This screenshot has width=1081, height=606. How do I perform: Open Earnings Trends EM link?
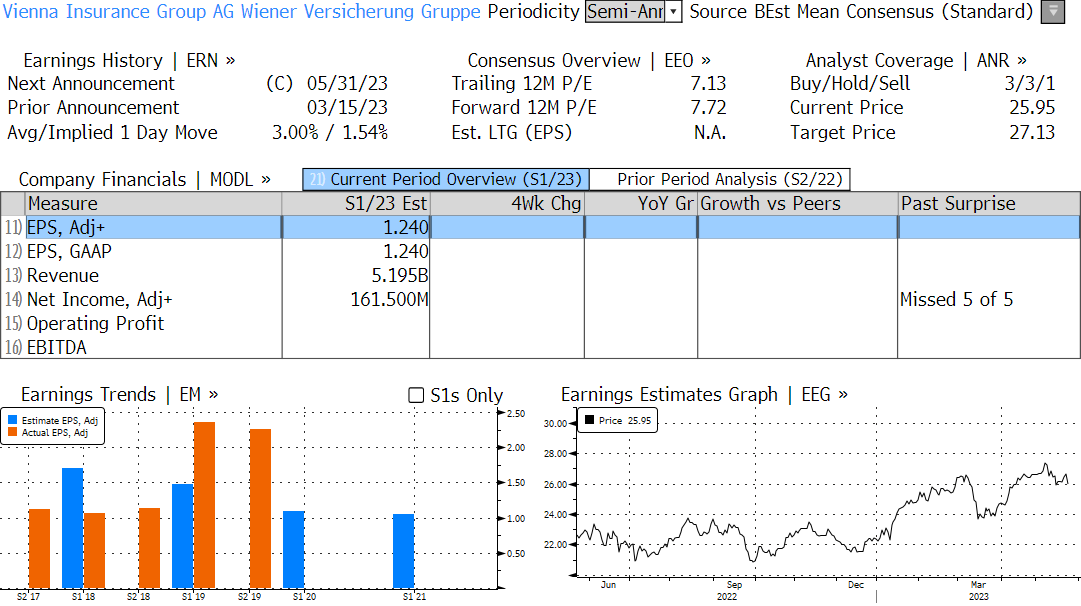pyautogui.click(x=120, y=394)
